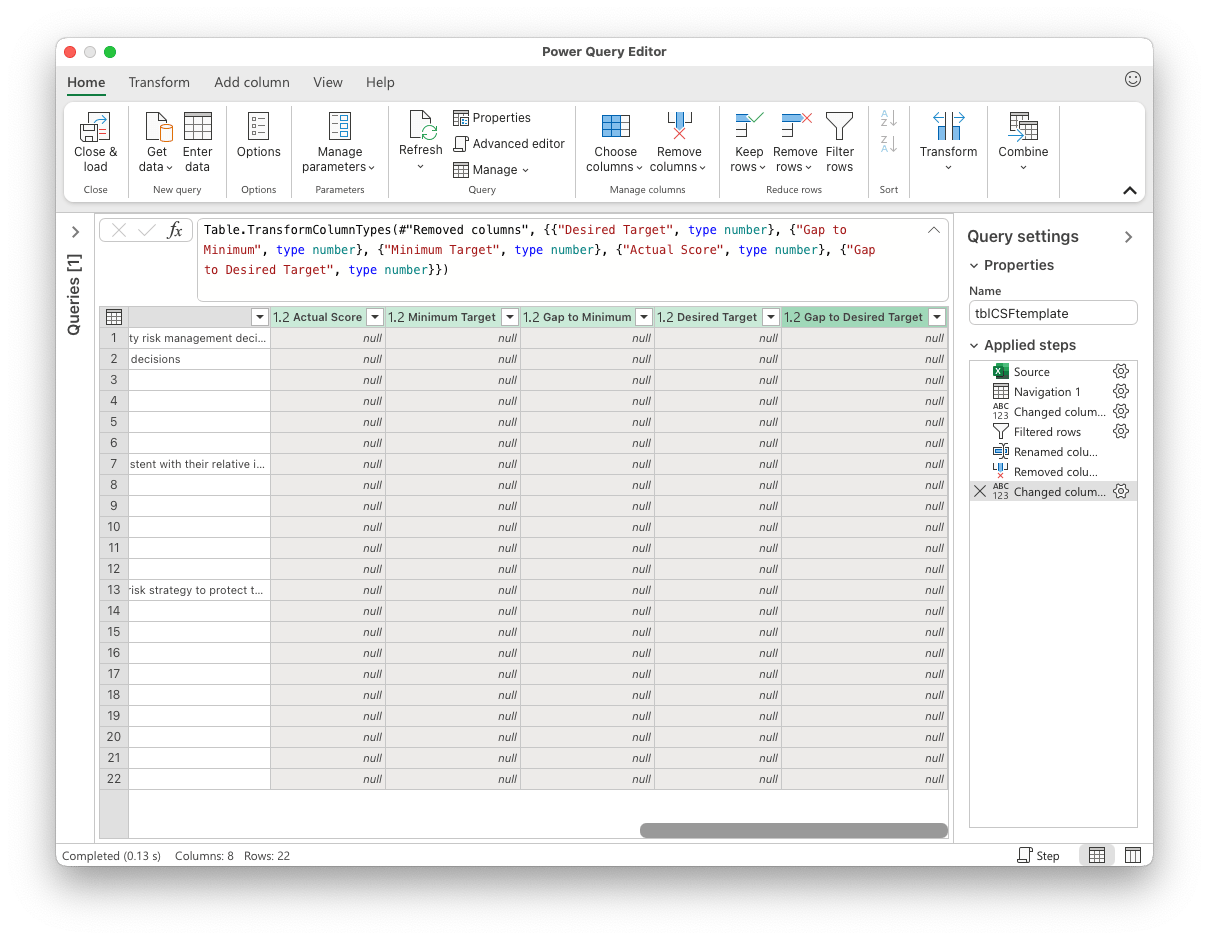Click the fx formula icon
Screen dimensions: 1209x940
tap(175, 230)
